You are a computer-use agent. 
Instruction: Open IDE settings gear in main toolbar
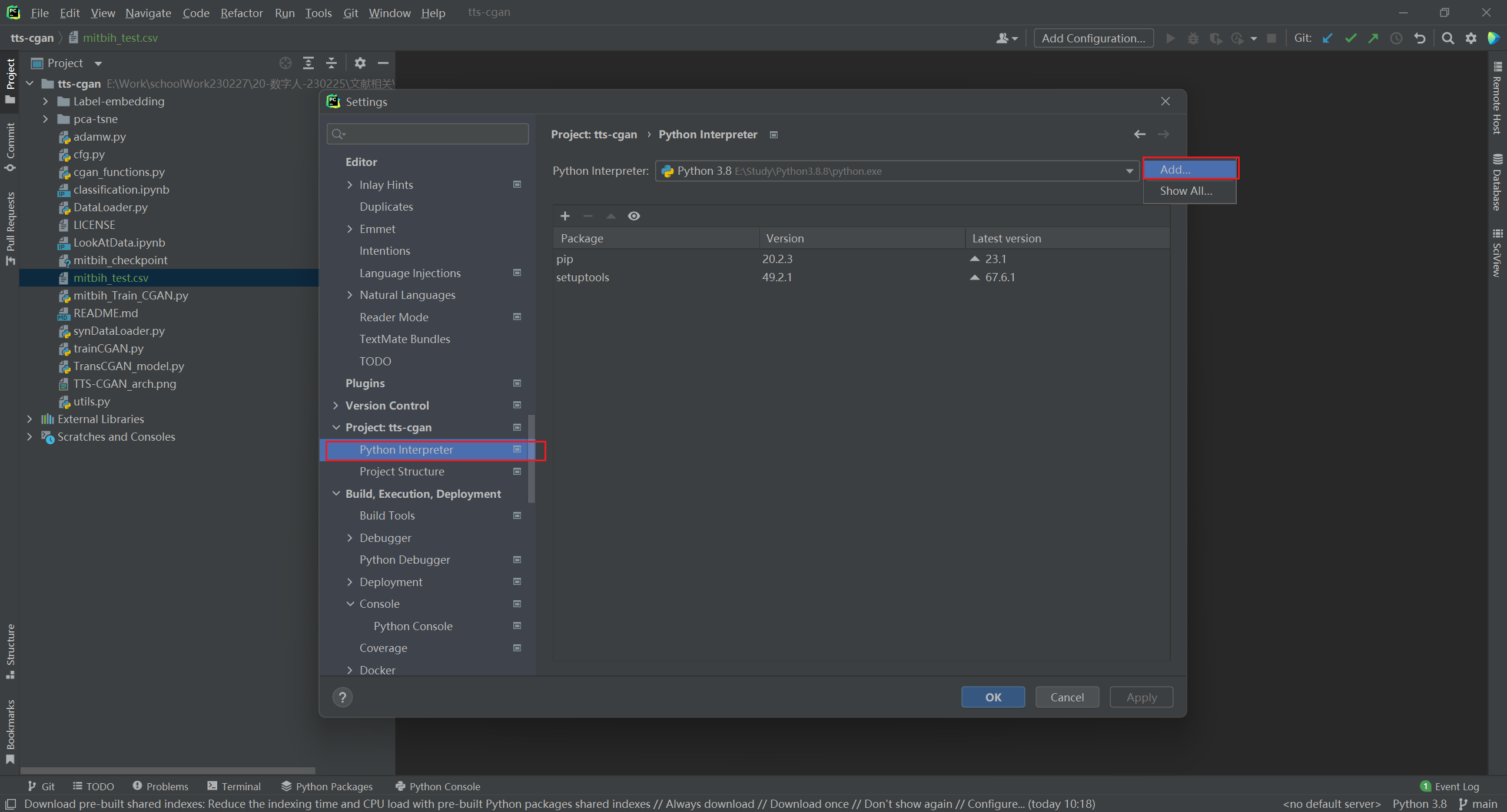tap(1471, 38)
